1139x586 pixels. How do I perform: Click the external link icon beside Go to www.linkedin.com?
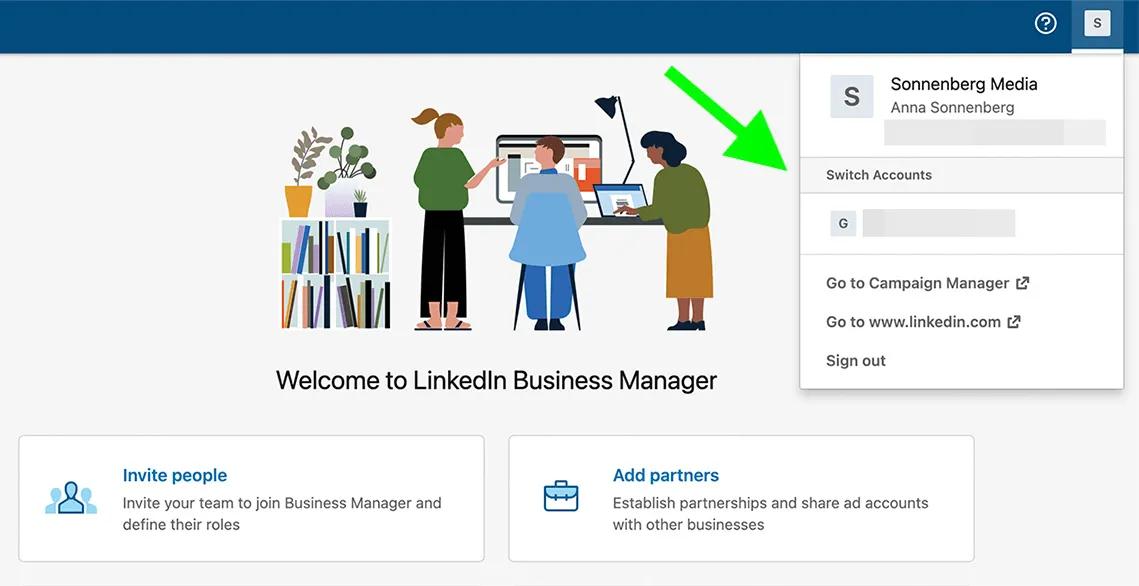click(1013, 321)
